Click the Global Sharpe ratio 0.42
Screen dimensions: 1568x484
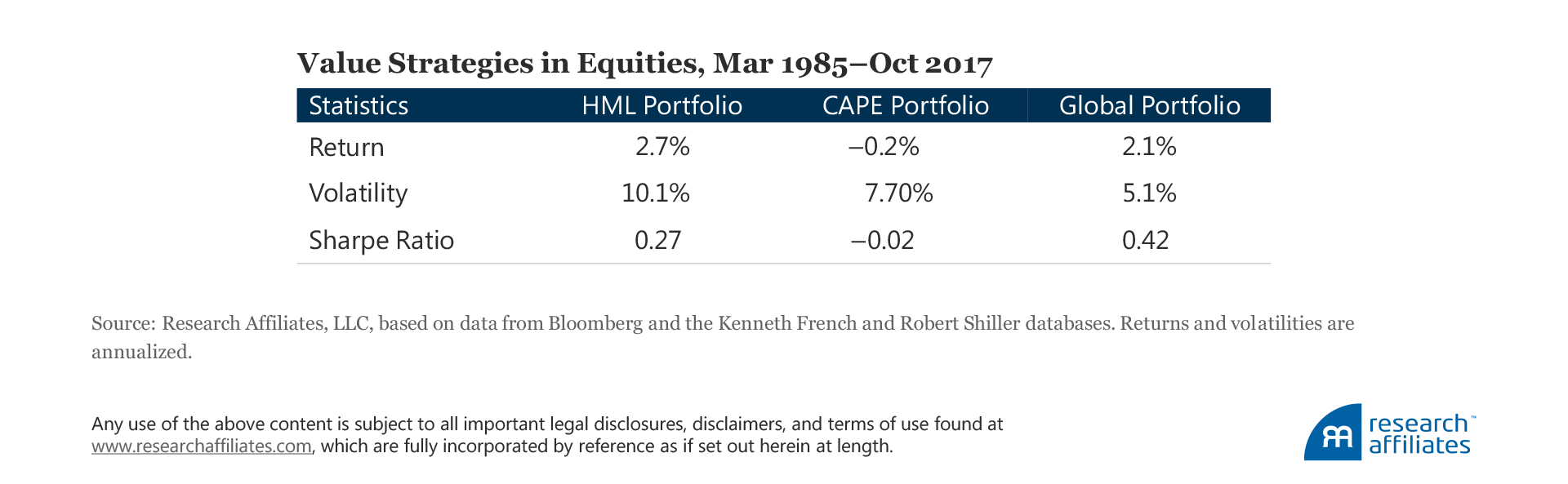(x=1145, y=241)
